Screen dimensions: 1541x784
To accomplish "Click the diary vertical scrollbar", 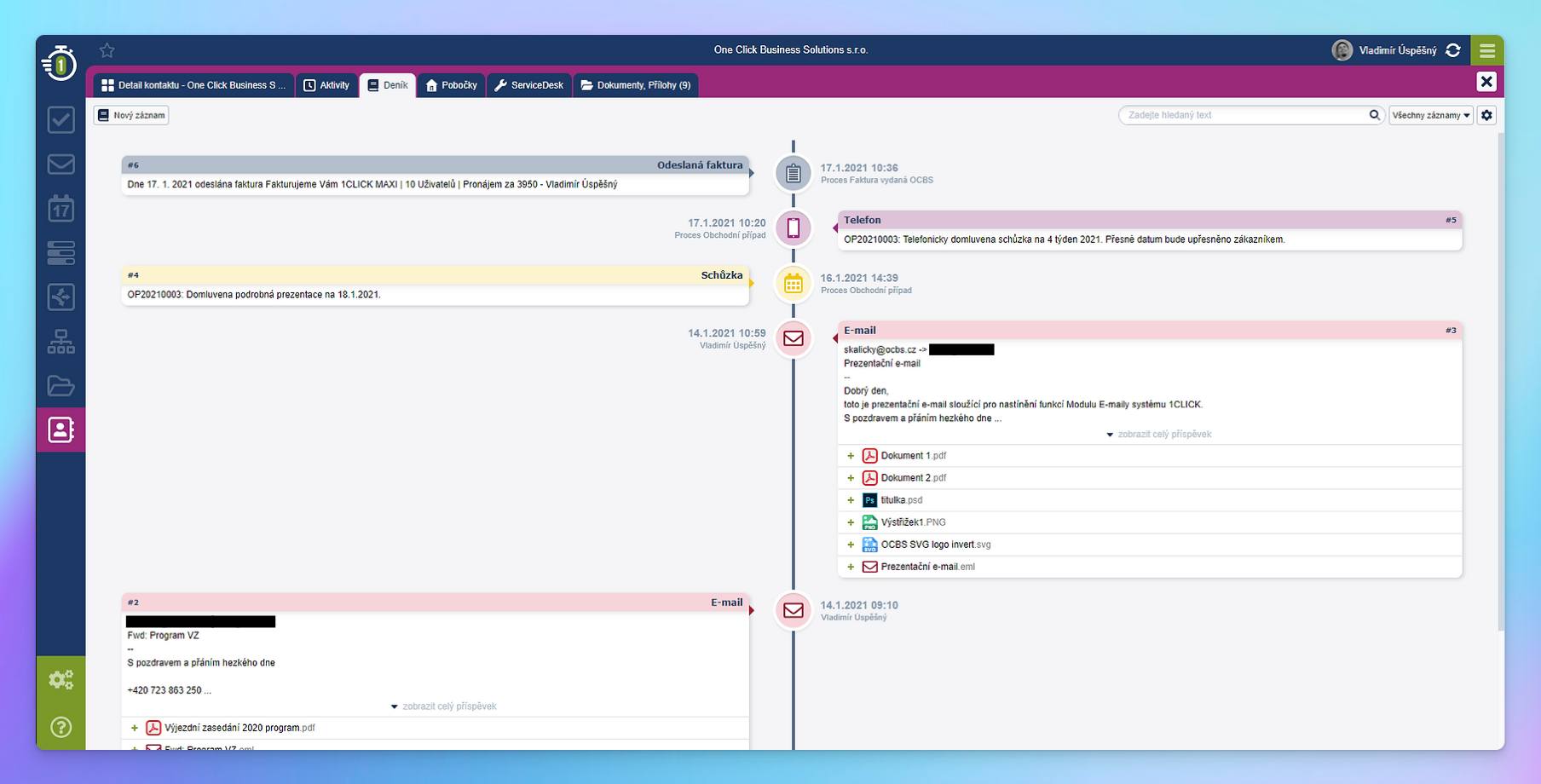I will [1500, 382].
